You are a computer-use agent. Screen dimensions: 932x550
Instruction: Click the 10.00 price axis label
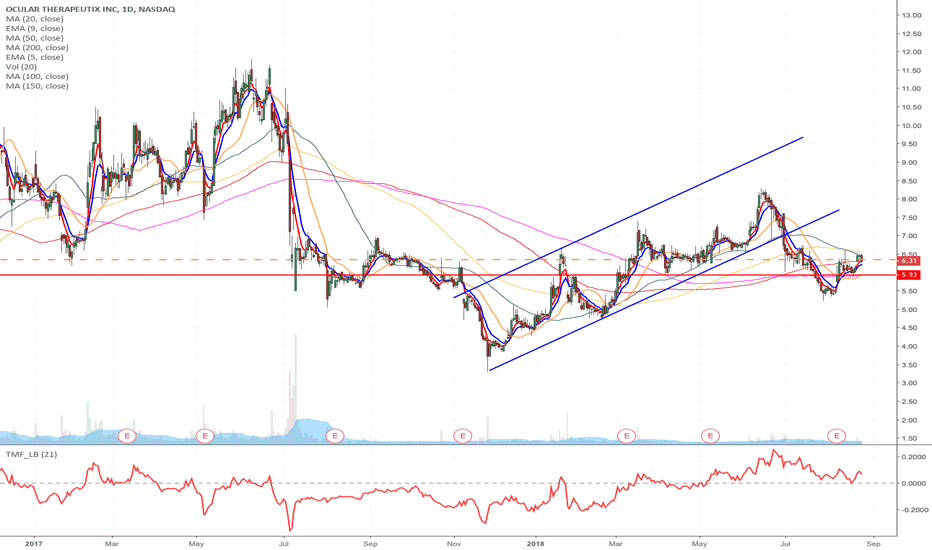tap(911, 126)
